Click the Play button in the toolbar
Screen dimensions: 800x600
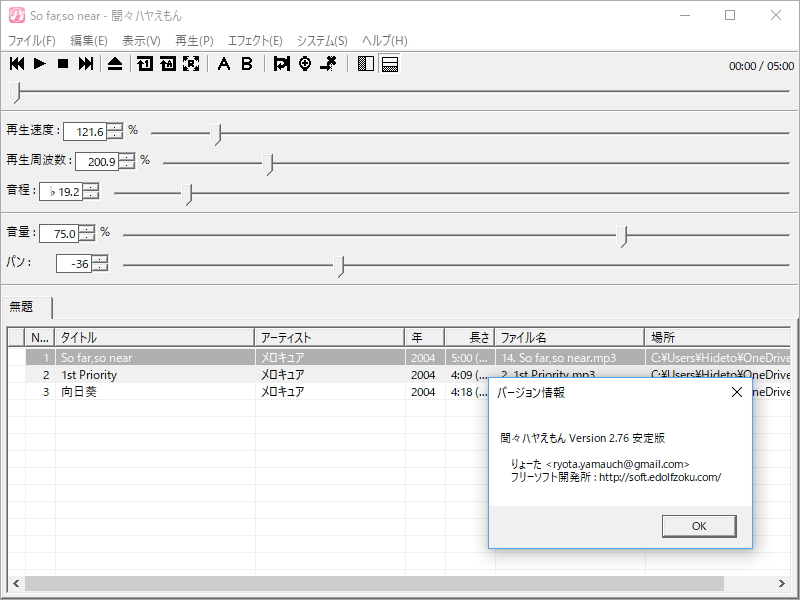(x=40, y=64)
